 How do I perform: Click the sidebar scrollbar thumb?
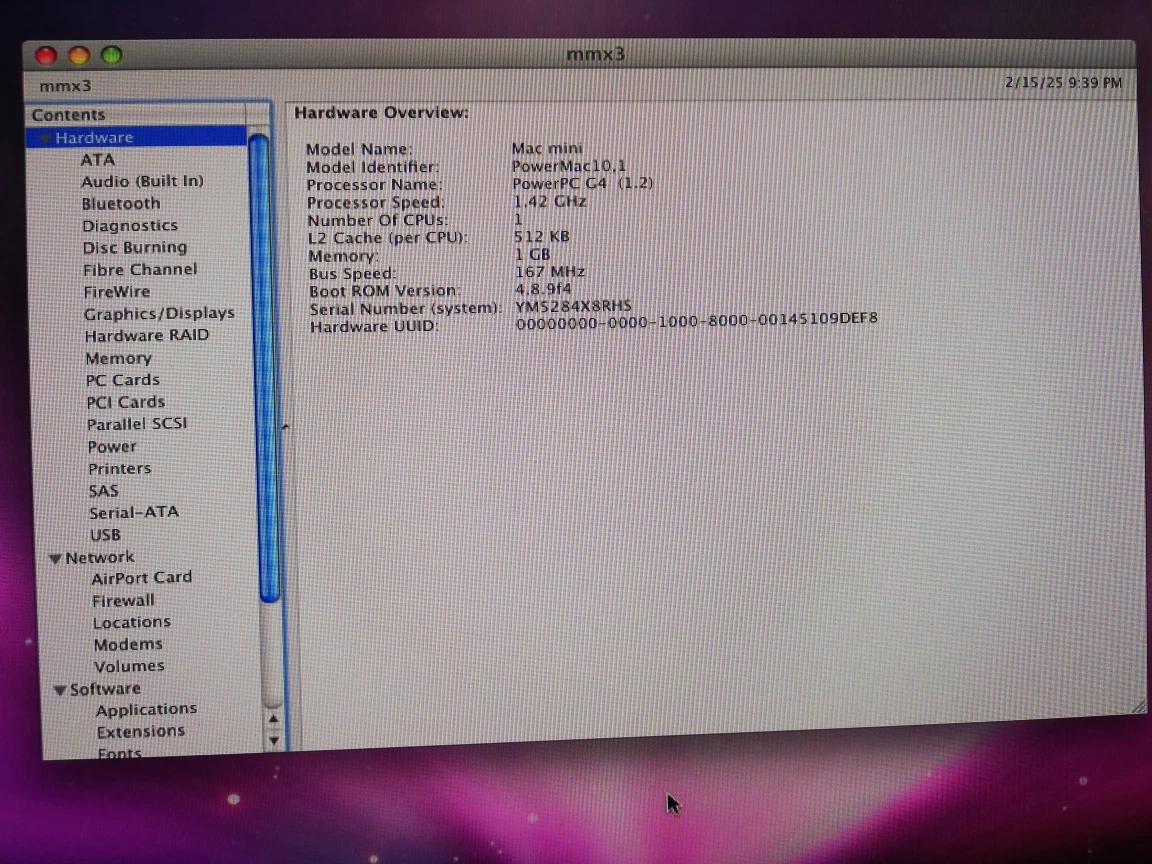click(x=263, y=367)
